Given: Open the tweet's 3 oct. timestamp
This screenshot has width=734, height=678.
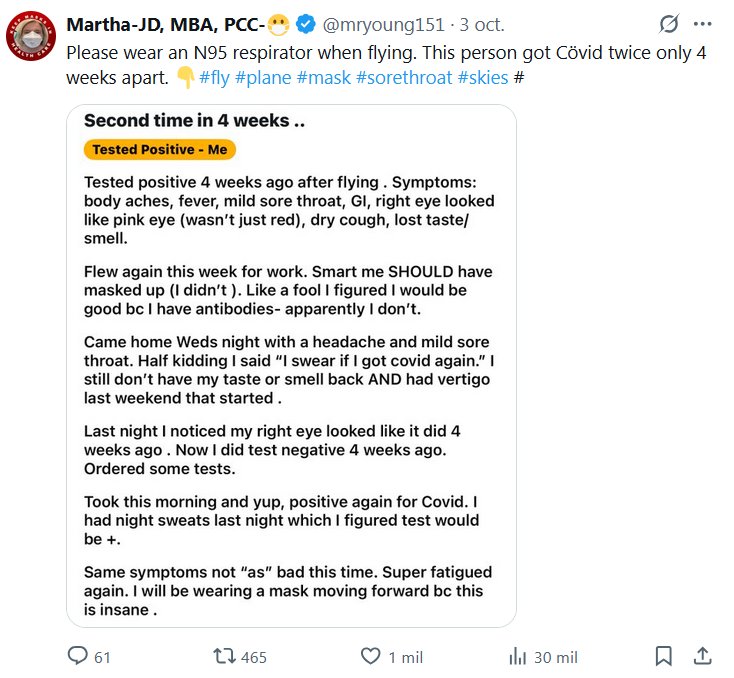Looking at the screenshot, I should [x=481, y=24].
